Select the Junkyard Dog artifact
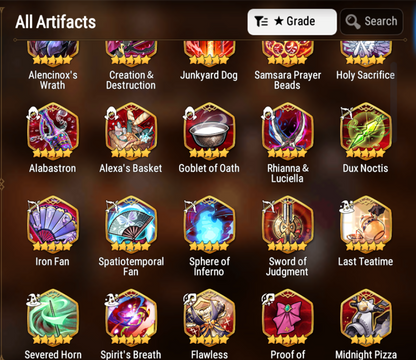416x360 pixels. 209,53
